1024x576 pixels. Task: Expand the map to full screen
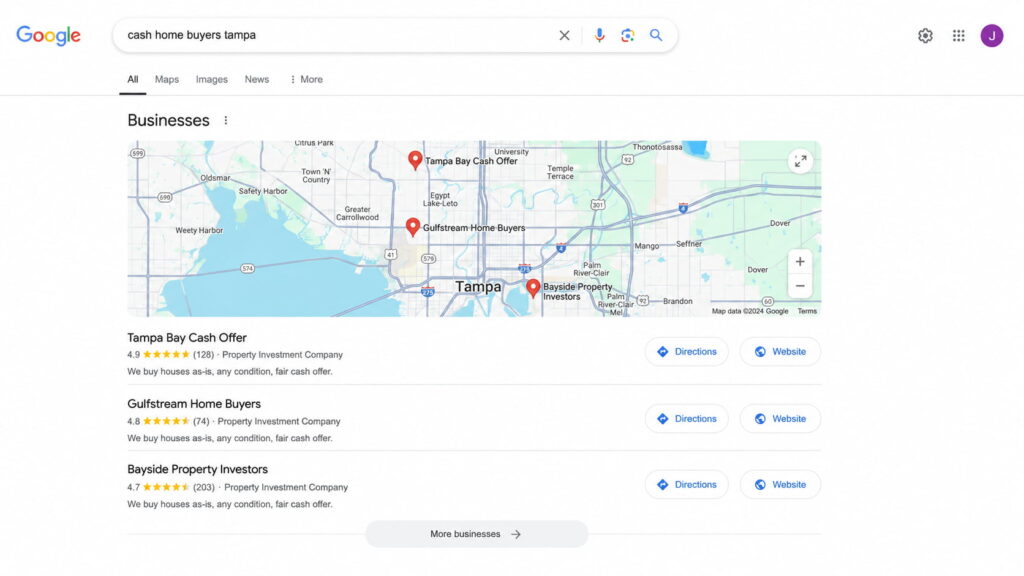(800, 161)
